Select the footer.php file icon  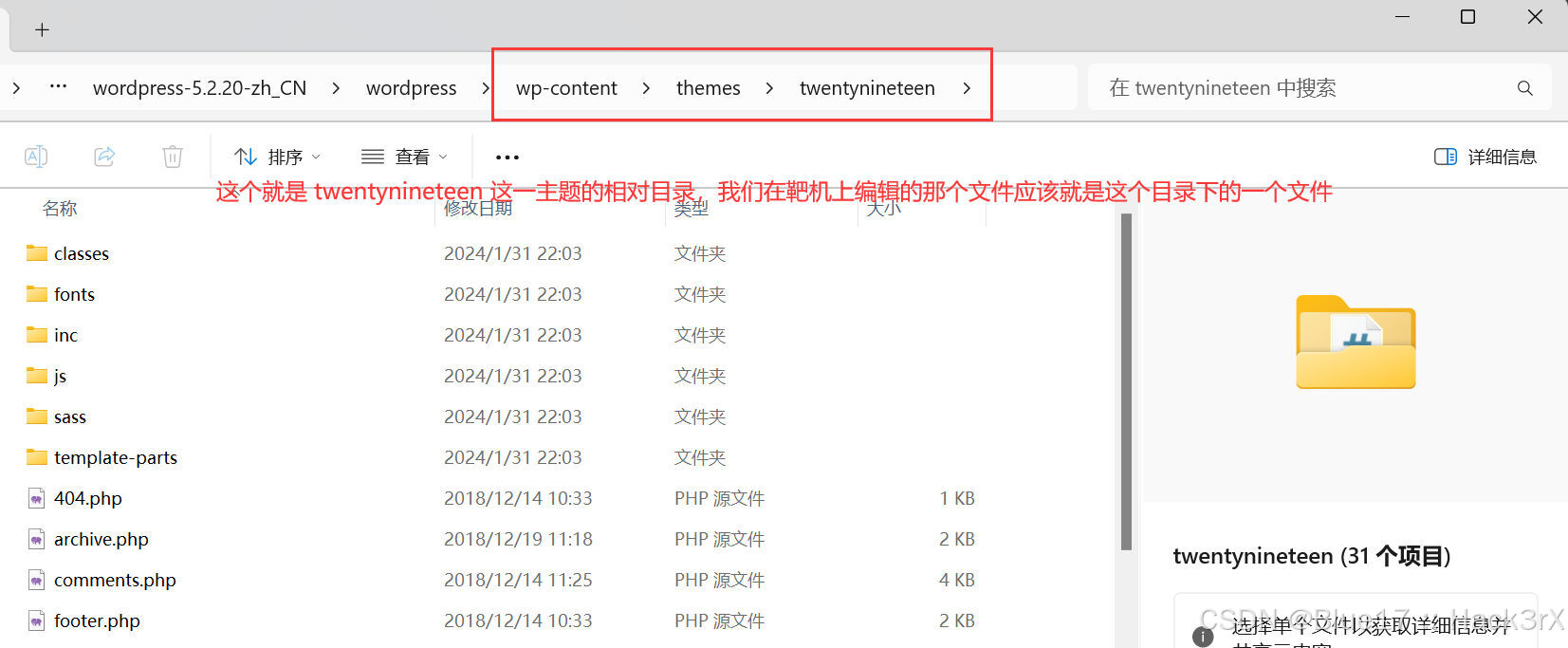tap(36, 620)
